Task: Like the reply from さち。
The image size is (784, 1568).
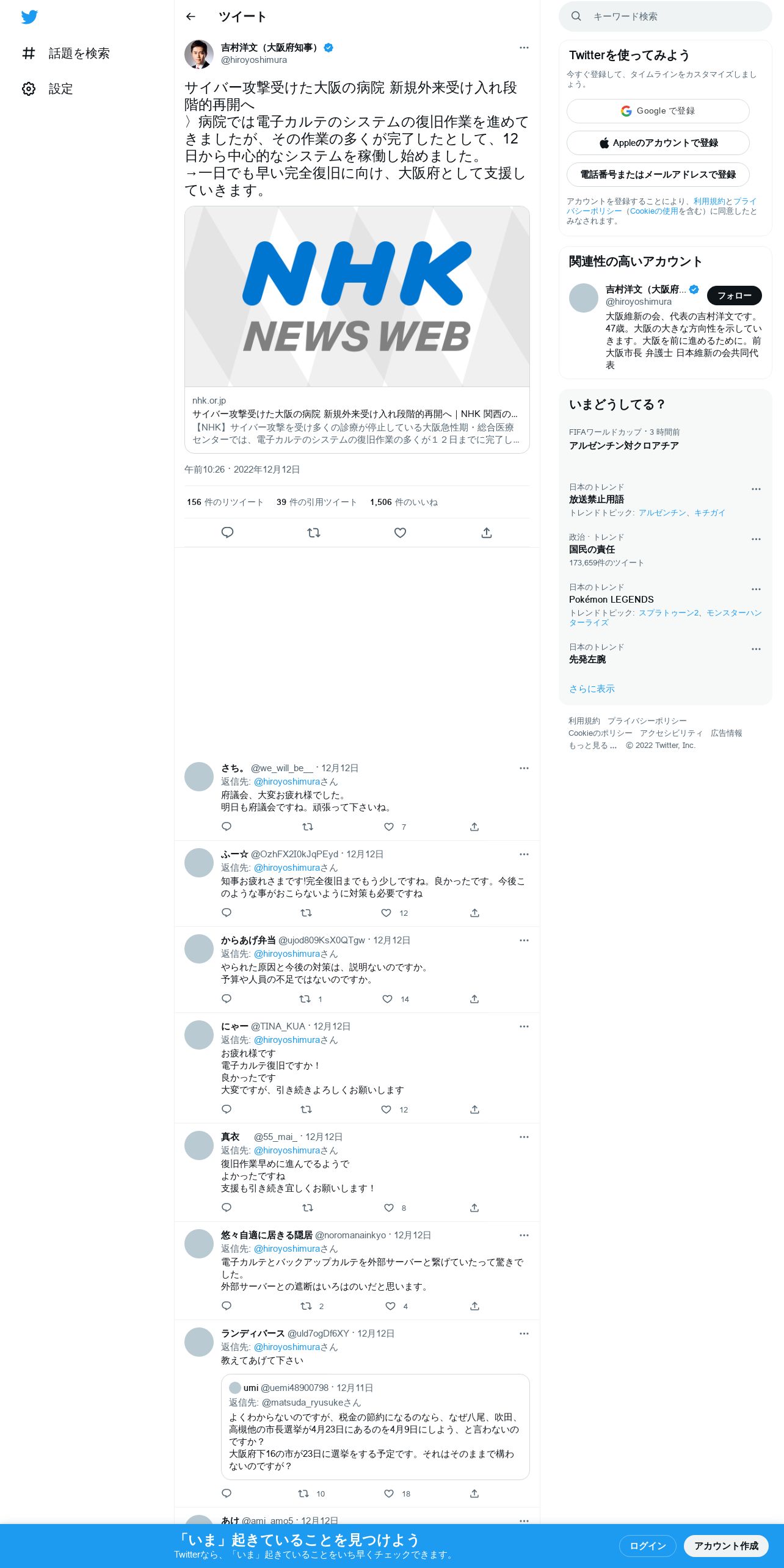Action: click(389, 827)
